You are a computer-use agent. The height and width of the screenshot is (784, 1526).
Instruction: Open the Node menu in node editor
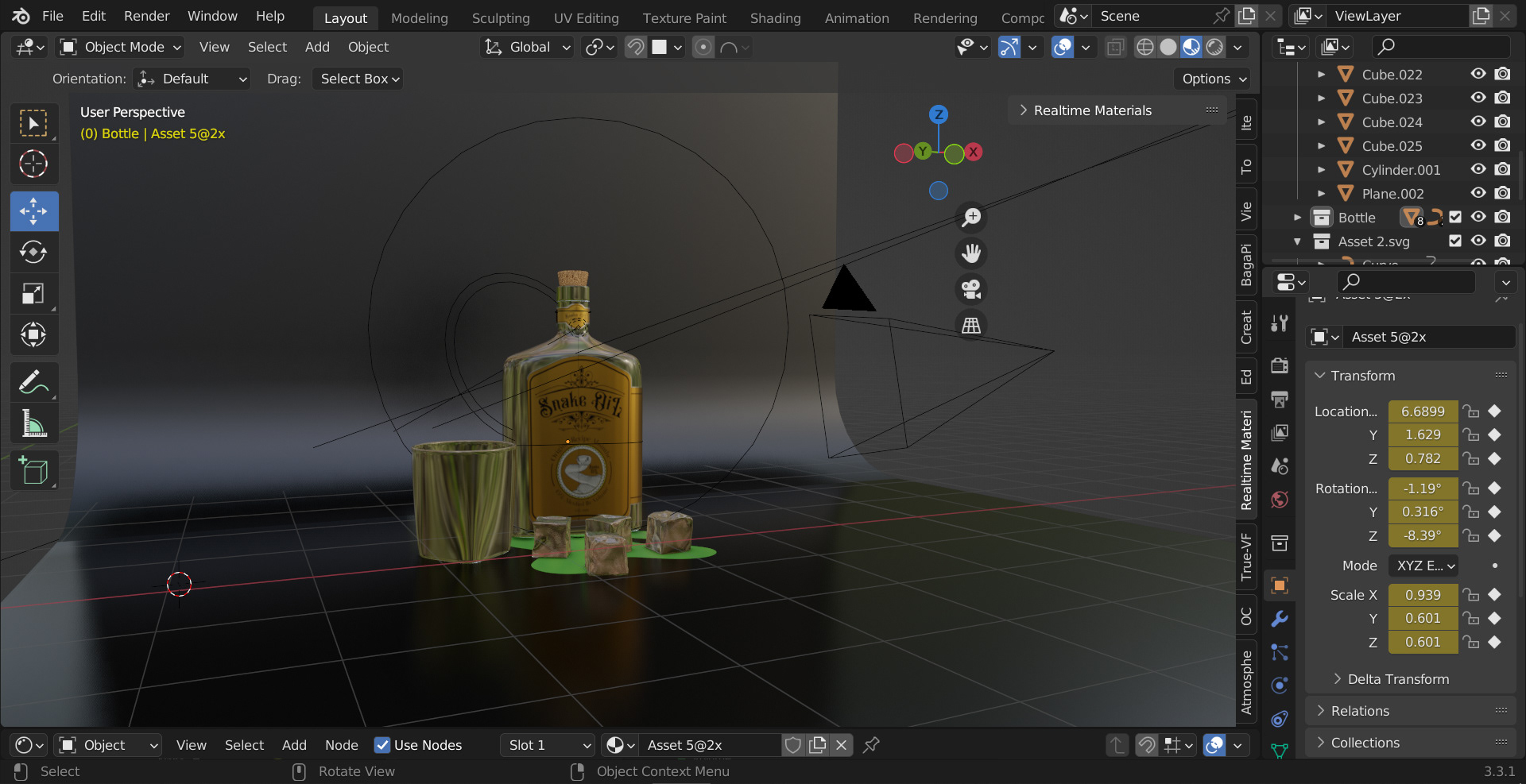[341, 745]
